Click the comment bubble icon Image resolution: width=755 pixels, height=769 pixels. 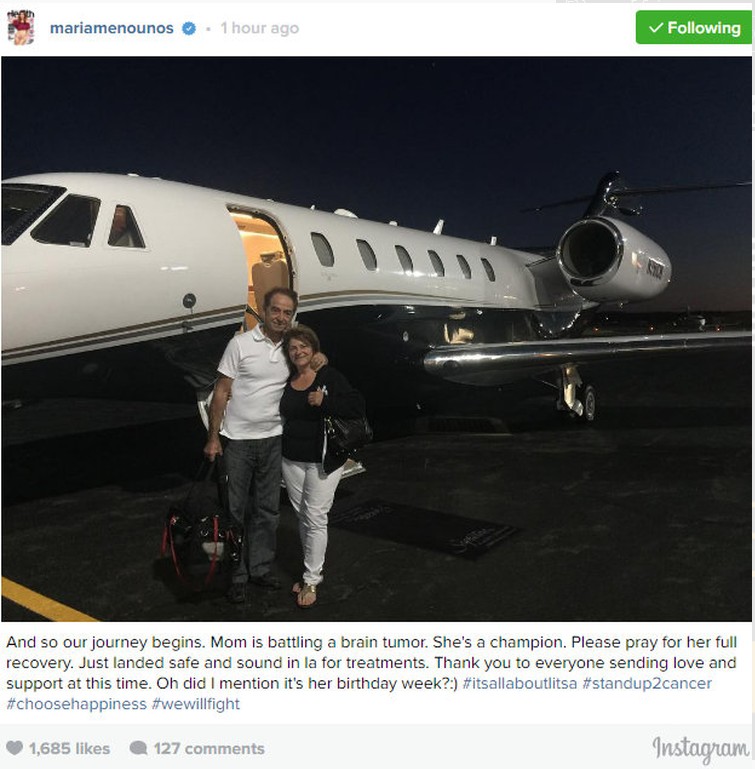point(138,748)
